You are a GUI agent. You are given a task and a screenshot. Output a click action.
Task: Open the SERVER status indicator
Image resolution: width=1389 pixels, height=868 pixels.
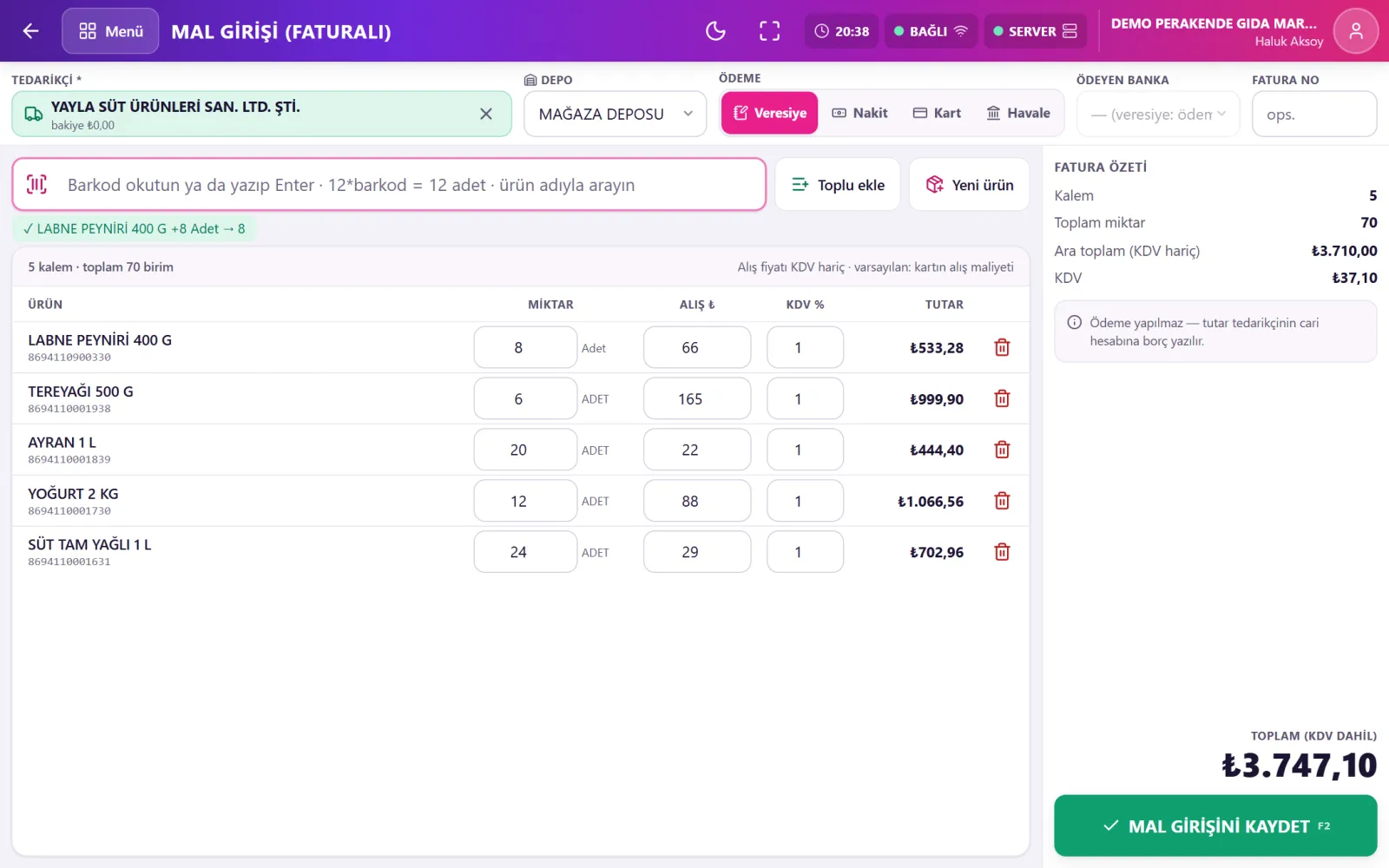point(1035,31)
